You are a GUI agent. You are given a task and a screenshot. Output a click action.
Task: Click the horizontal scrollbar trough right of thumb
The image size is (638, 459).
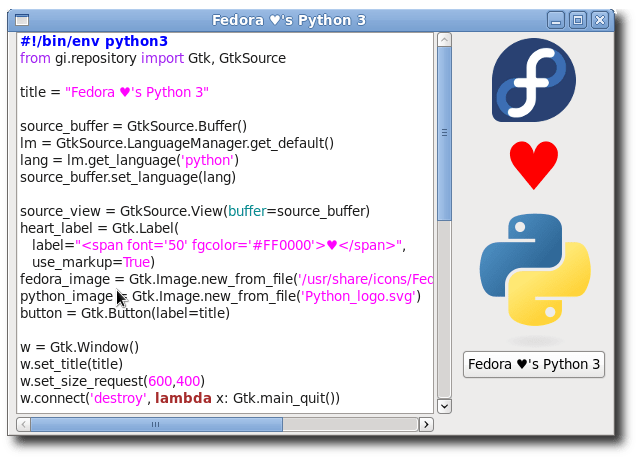coord(350,424)
